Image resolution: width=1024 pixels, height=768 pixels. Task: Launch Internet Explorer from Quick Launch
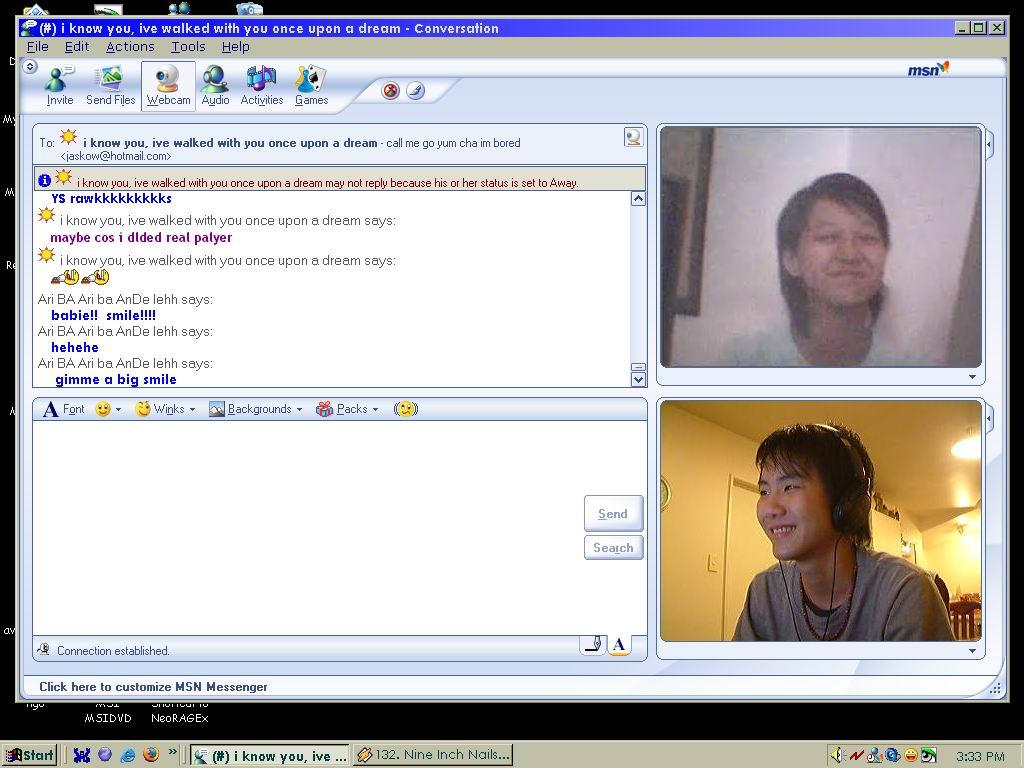[x=128, y=755]
